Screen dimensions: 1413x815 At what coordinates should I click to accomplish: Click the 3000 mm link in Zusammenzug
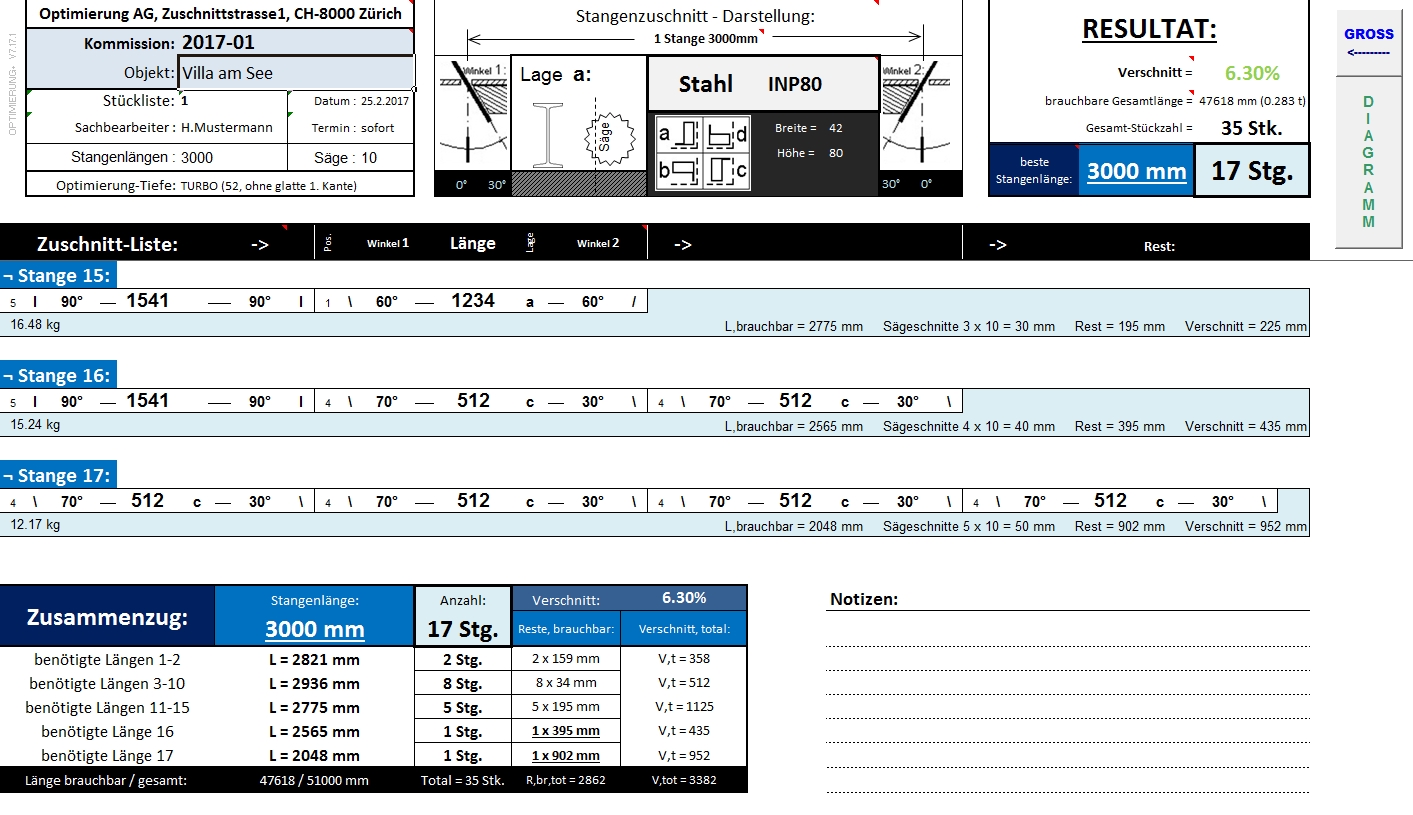(314, 629)
